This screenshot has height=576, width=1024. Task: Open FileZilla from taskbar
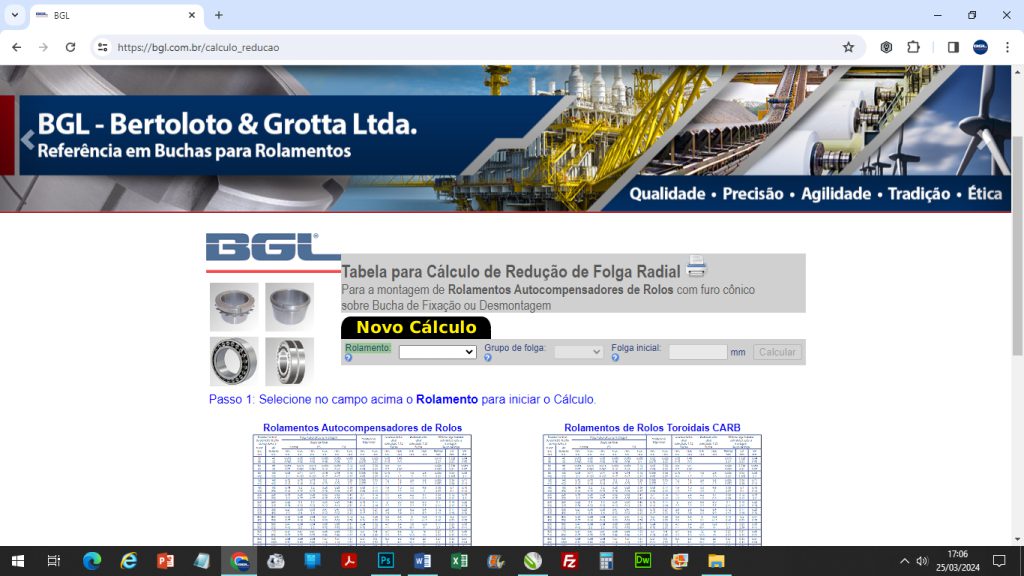point(569,561)
